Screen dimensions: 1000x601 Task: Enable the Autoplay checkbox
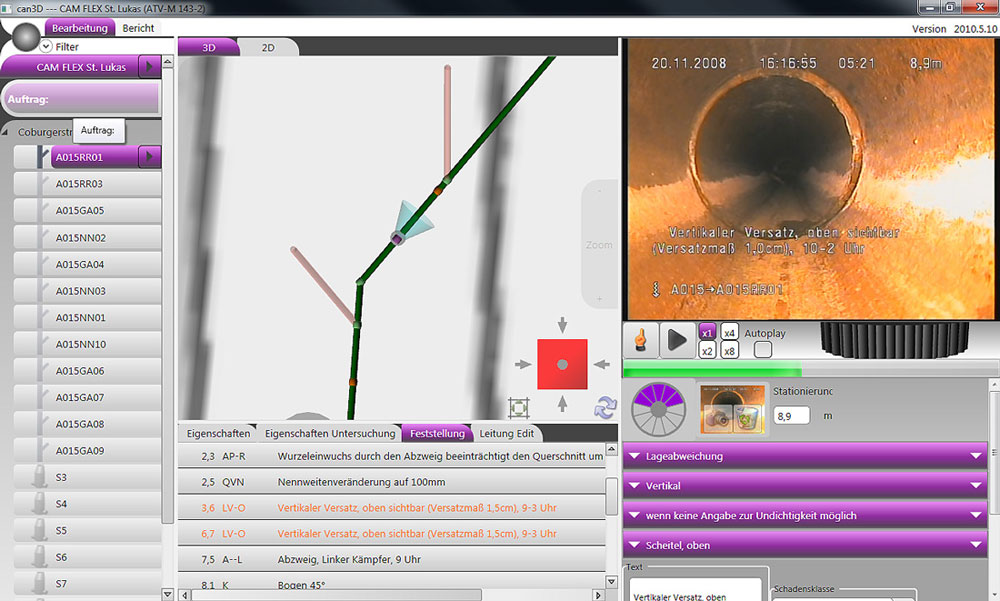762,350
